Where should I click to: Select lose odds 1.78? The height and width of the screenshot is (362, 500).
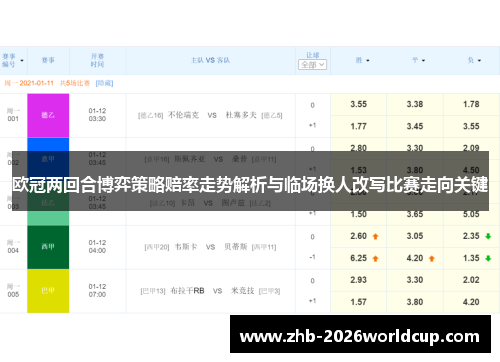pyautogui.click(x=471, y=105)
